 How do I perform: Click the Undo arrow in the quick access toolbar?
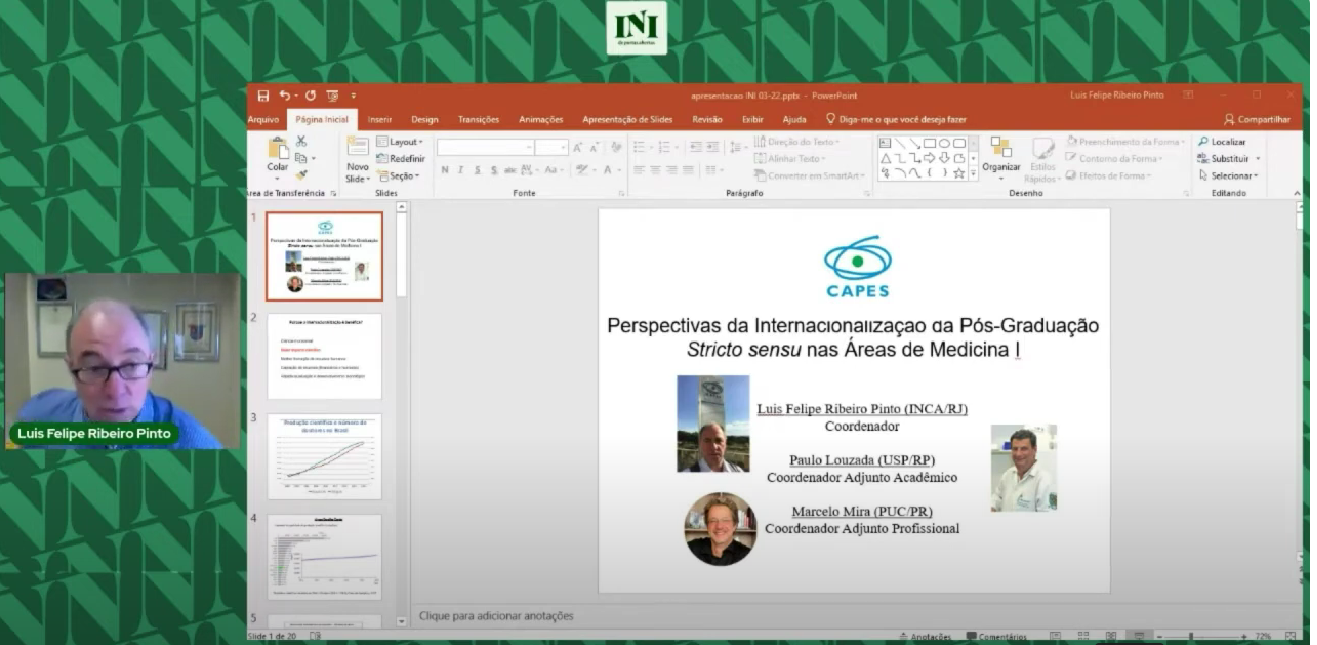click(x=284, y=96)
